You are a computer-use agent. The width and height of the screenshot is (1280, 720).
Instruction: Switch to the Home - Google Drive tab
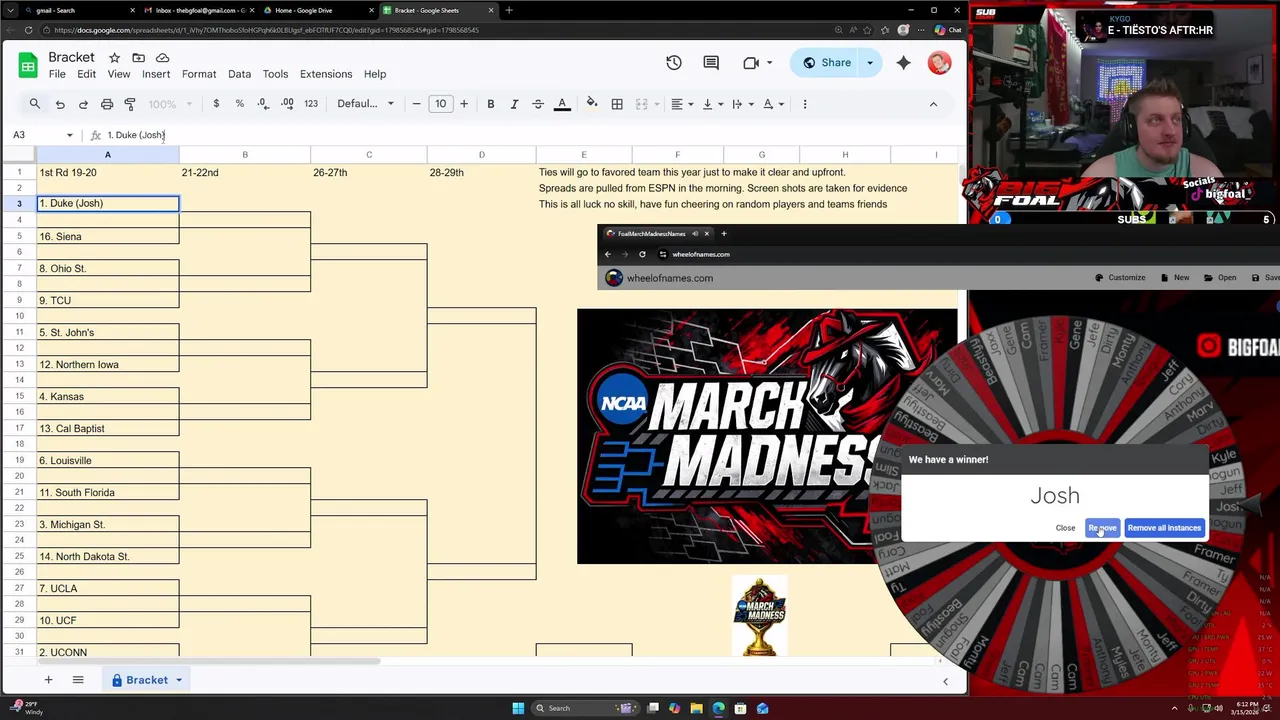point(317,10)
